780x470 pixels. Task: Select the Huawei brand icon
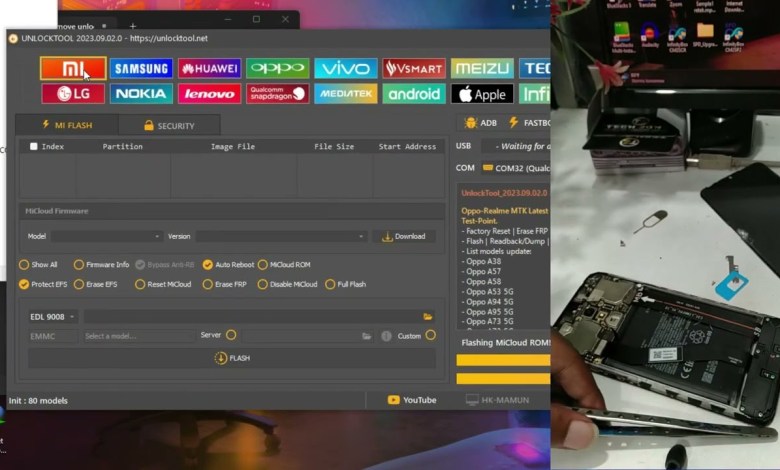(209, 68)
